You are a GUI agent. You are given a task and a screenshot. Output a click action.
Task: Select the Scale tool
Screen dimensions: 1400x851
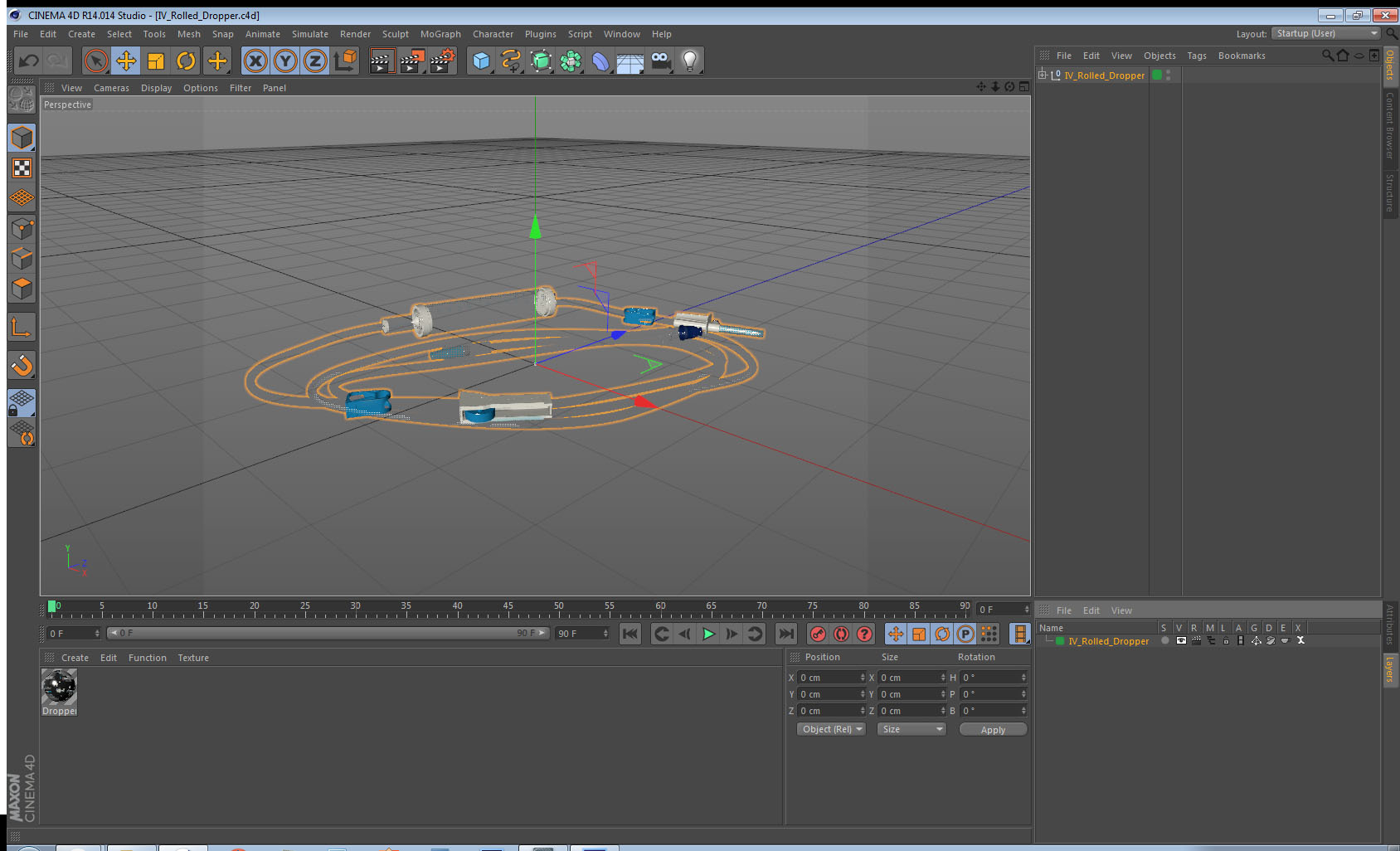[x=156, y=61]
